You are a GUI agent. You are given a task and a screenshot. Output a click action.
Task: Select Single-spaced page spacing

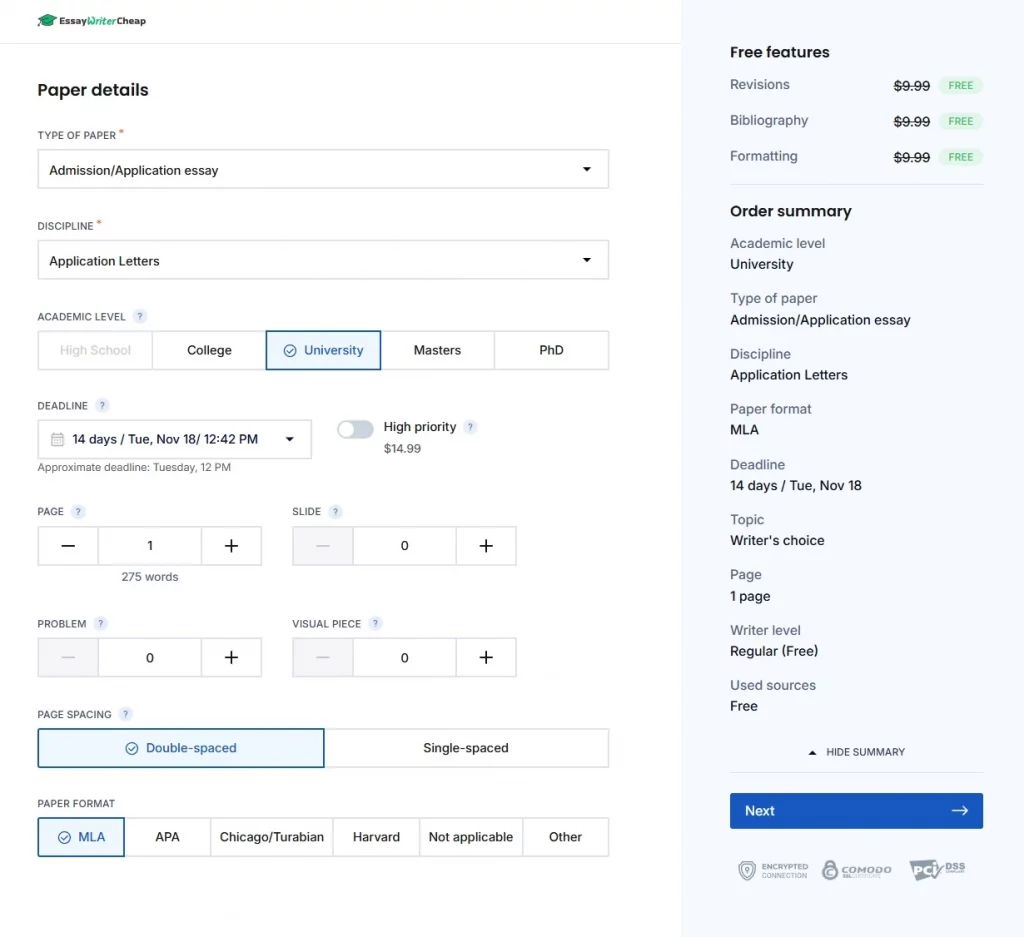click(x=466, y=748)
